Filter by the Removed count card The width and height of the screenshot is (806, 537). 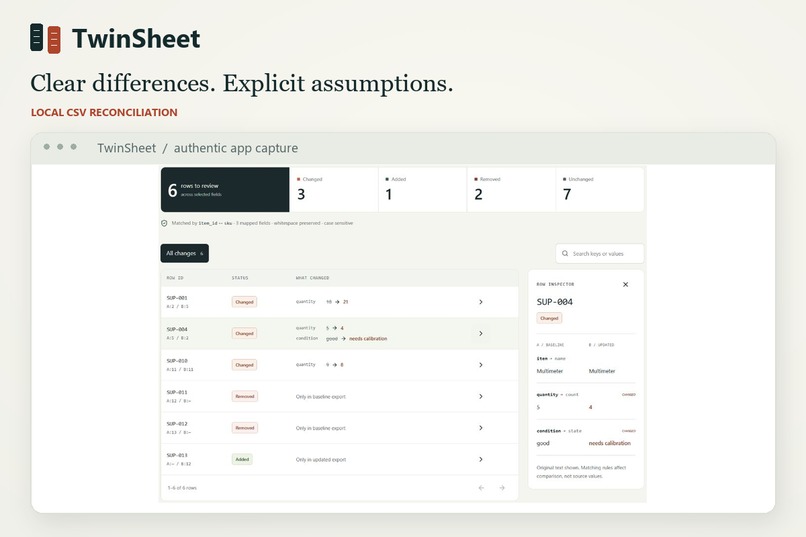(x=511, y=190)
